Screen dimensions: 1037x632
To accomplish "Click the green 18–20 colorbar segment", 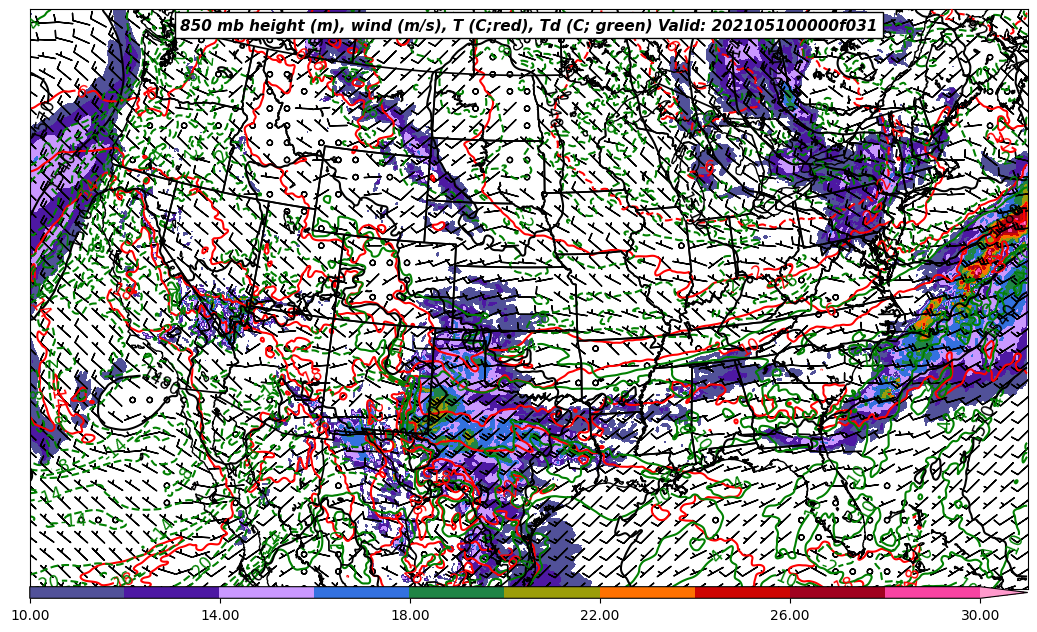I will tap(457, 592).
